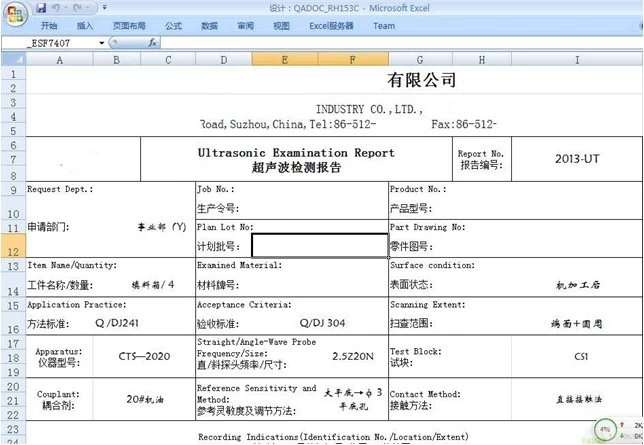644x445 pixels.
Task: Open the 页面布局 (Page Layout) tab
Action: click(128, 26)
